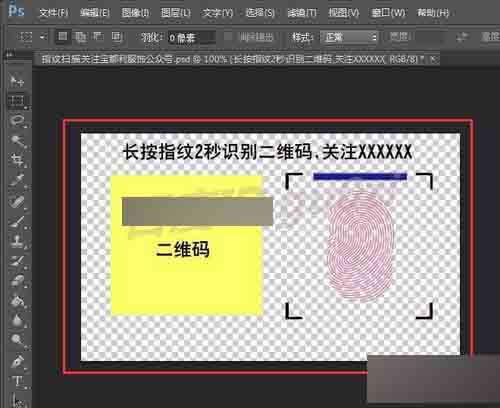Open the 图层(L) menu

coord(176,13)
